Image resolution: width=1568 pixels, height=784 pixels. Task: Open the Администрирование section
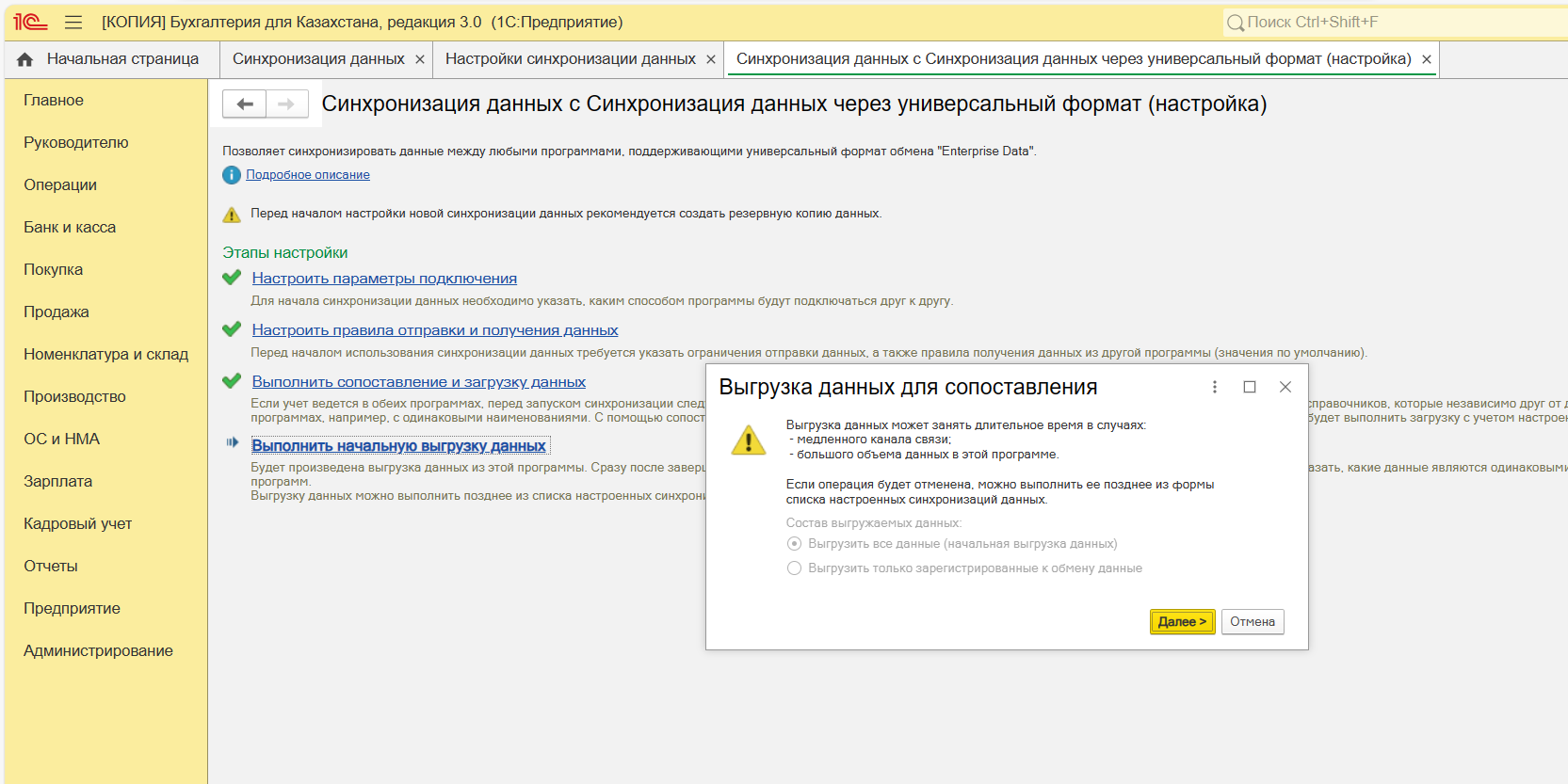click(x=98, y=650)
